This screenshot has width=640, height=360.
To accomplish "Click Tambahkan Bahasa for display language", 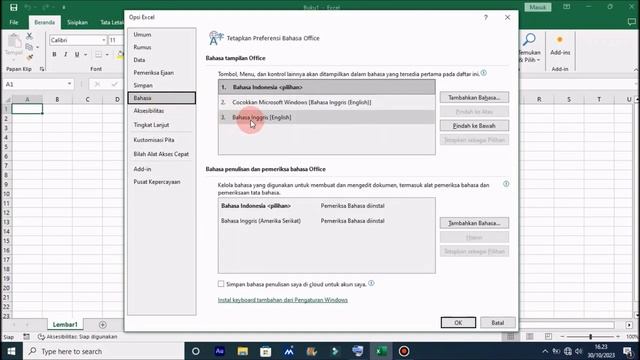I will tap(474, 98).
